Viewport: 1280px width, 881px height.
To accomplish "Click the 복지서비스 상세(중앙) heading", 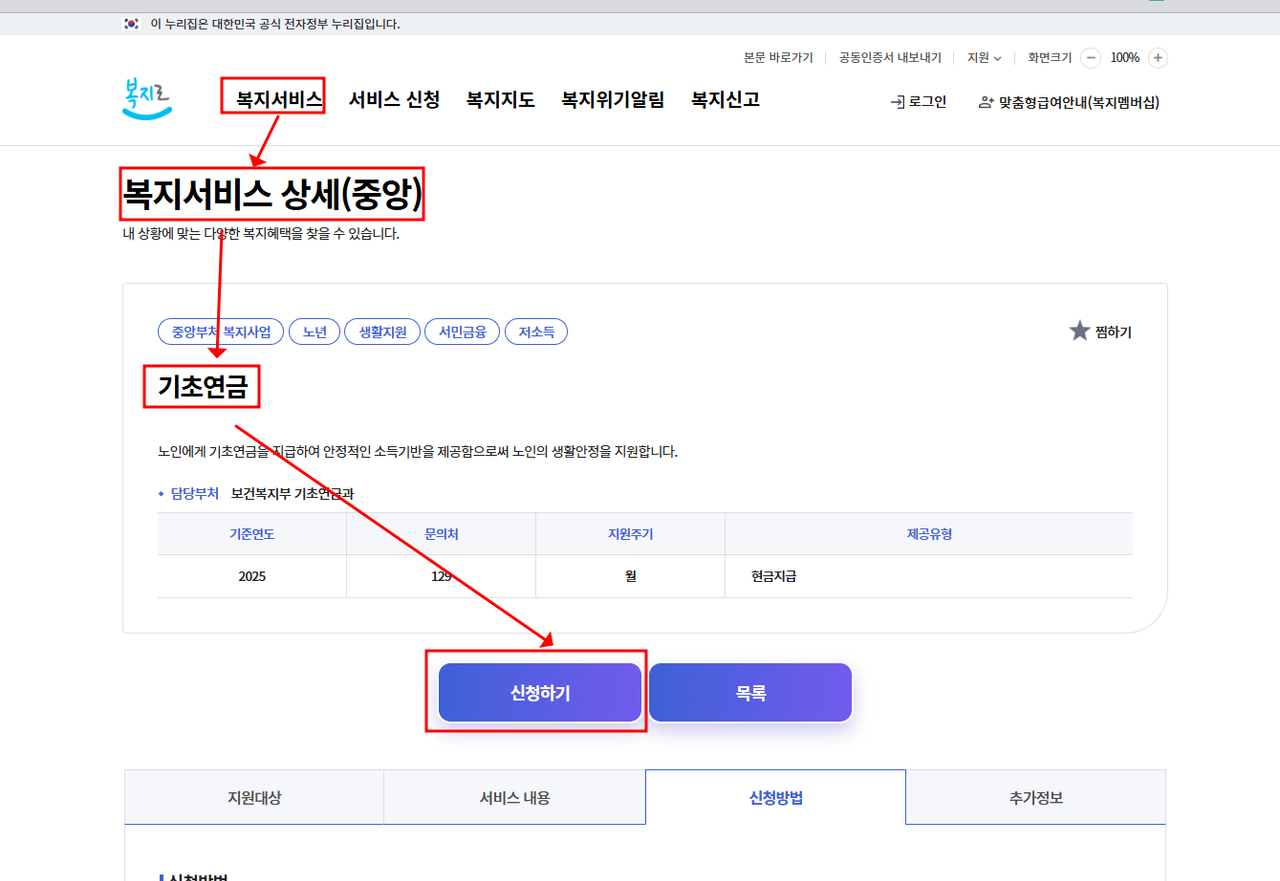I will [x=272, y=194].
